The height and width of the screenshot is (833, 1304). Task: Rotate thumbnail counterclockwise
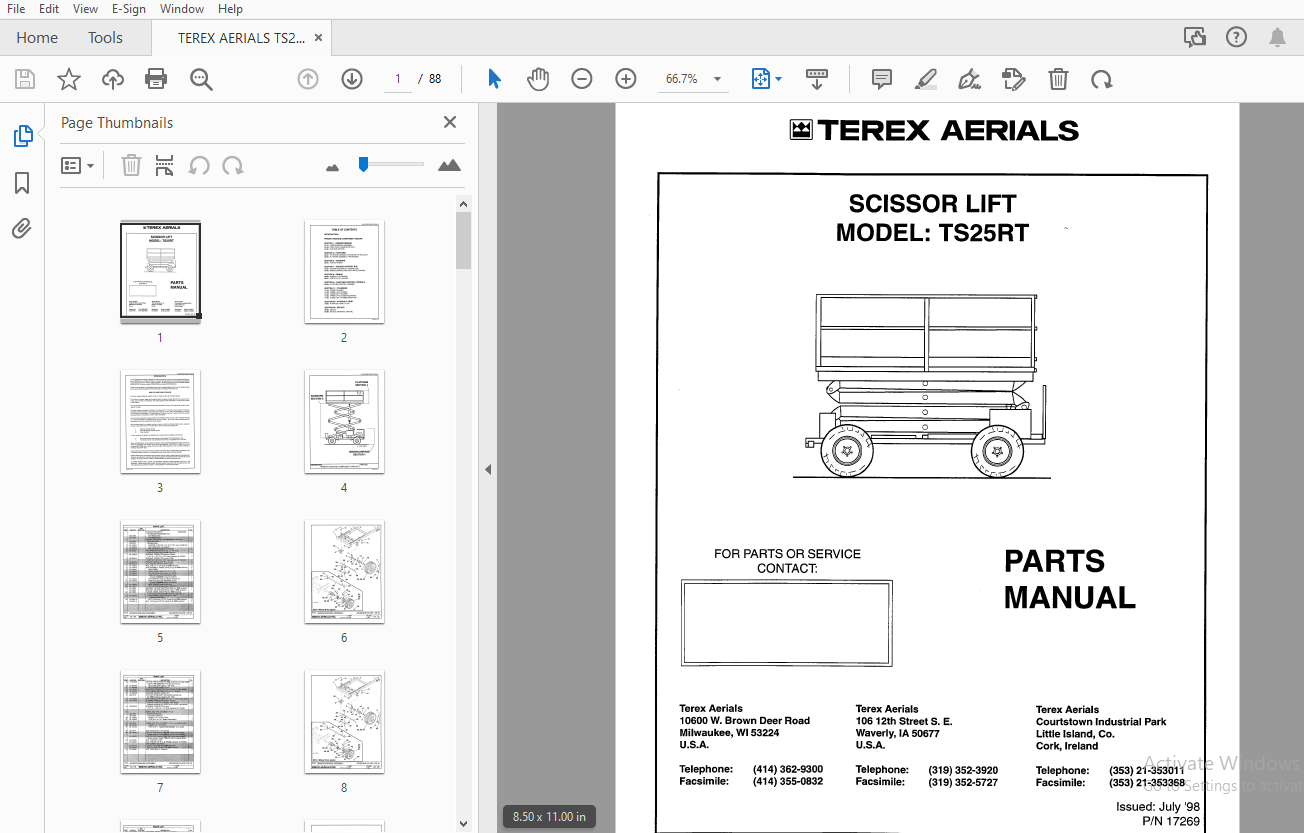coord(199,166)
